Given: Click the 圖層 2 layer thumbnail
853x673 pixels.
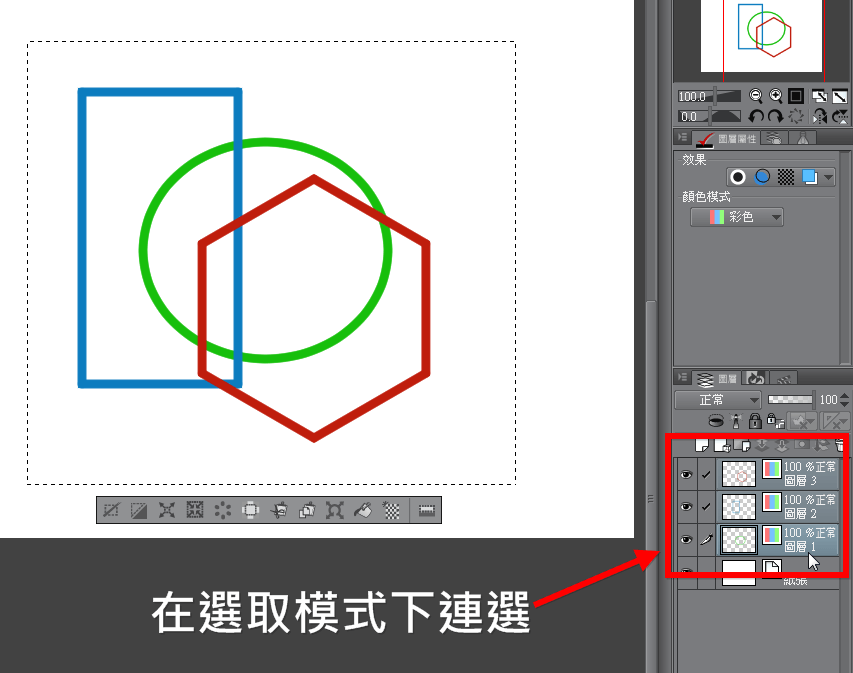Looking at the screenshot, I should tap(738, 506).
